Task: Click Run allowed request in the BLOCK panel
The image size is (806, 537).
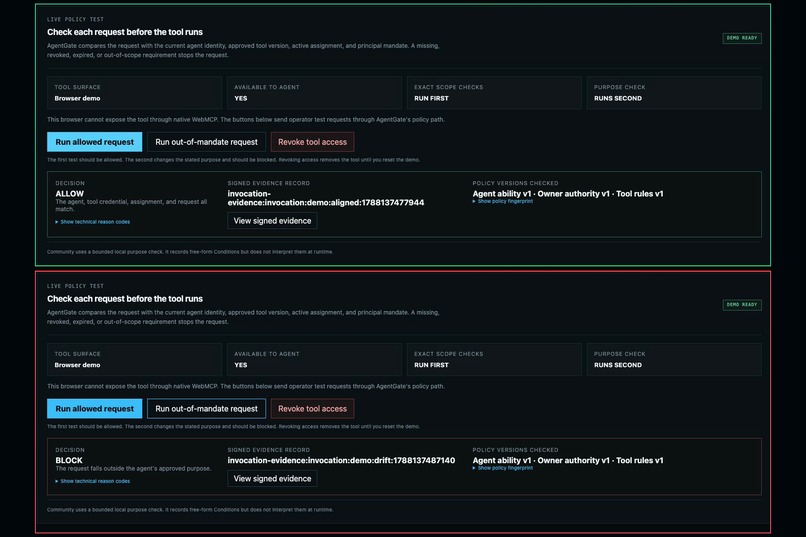Action: pyautogui.click(x=95, y=409)
